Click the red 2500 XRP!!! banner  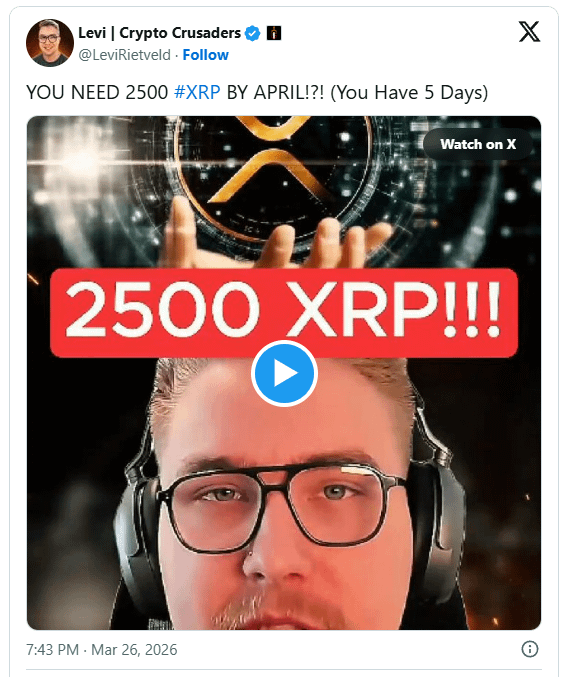[284, 312]
